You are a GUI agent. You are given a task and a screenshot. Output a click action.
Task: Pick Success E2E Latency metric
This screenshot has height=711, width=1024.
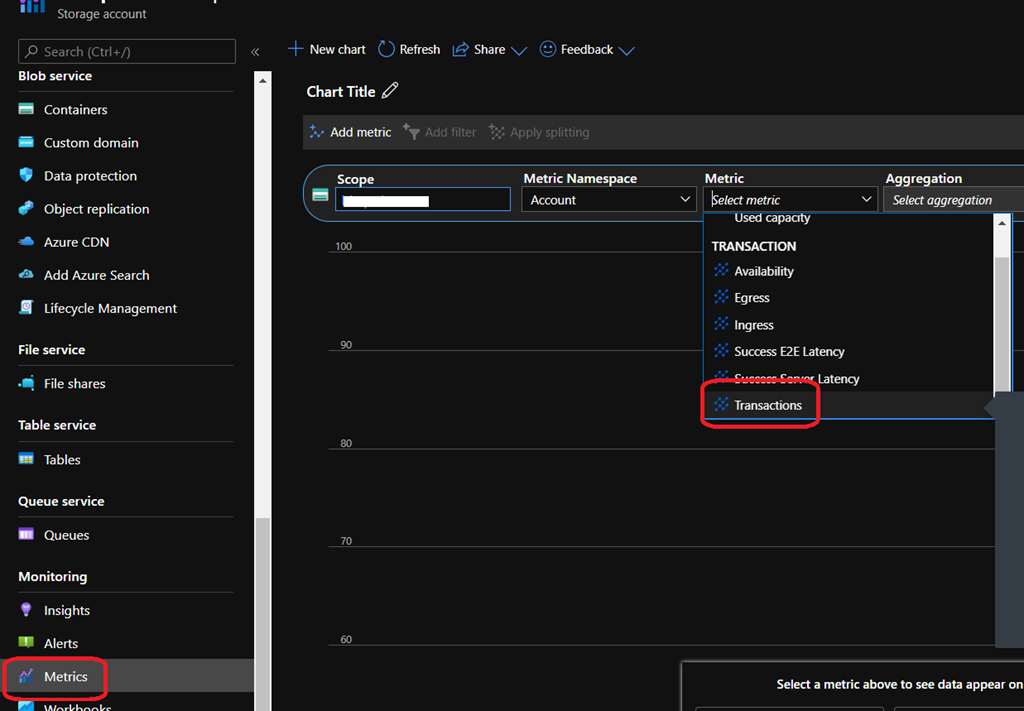click(x=788, y=351)
